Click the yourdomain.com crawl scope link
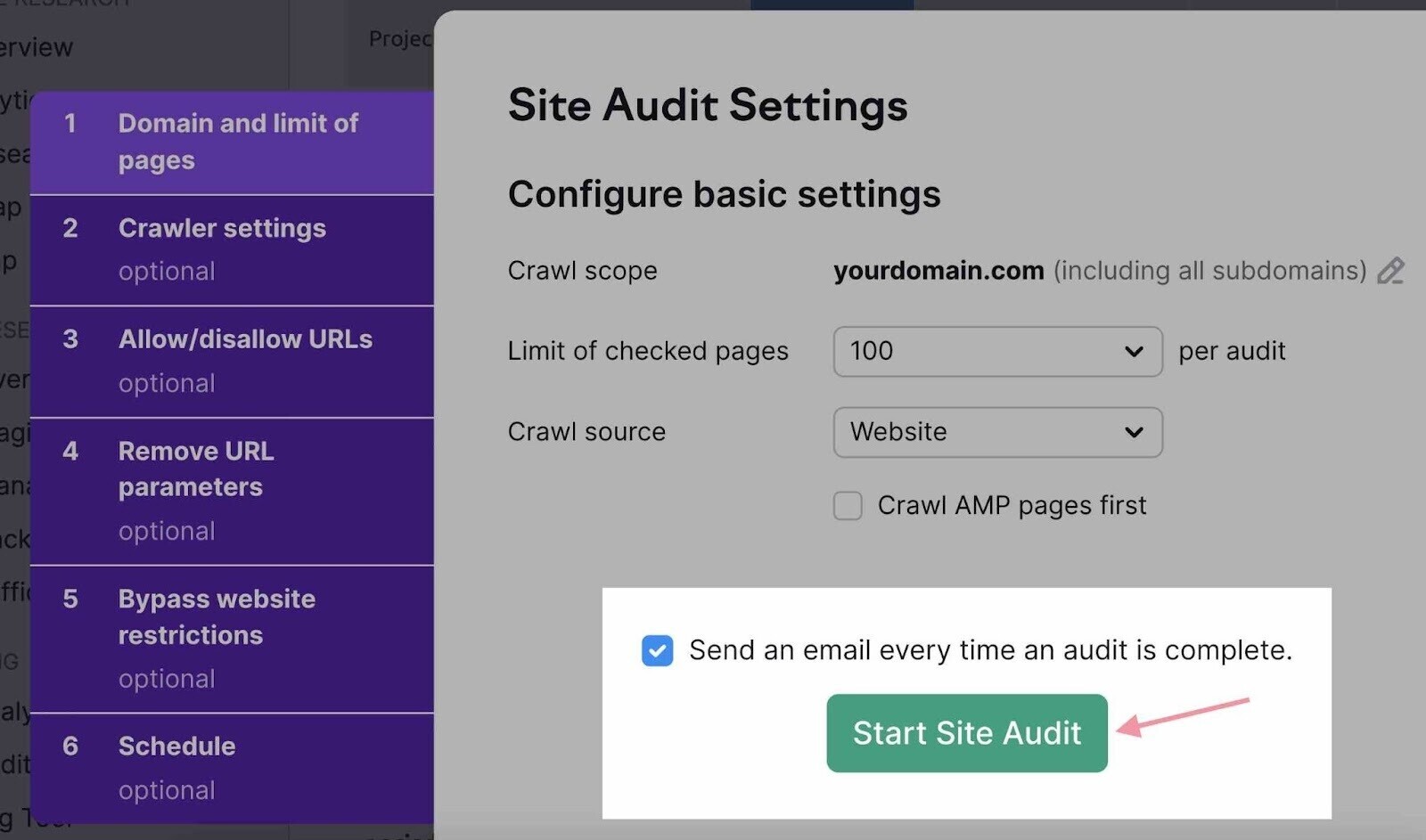This screenshot has width=1426, height=840. pyautogui.click(x=938, y=271)
